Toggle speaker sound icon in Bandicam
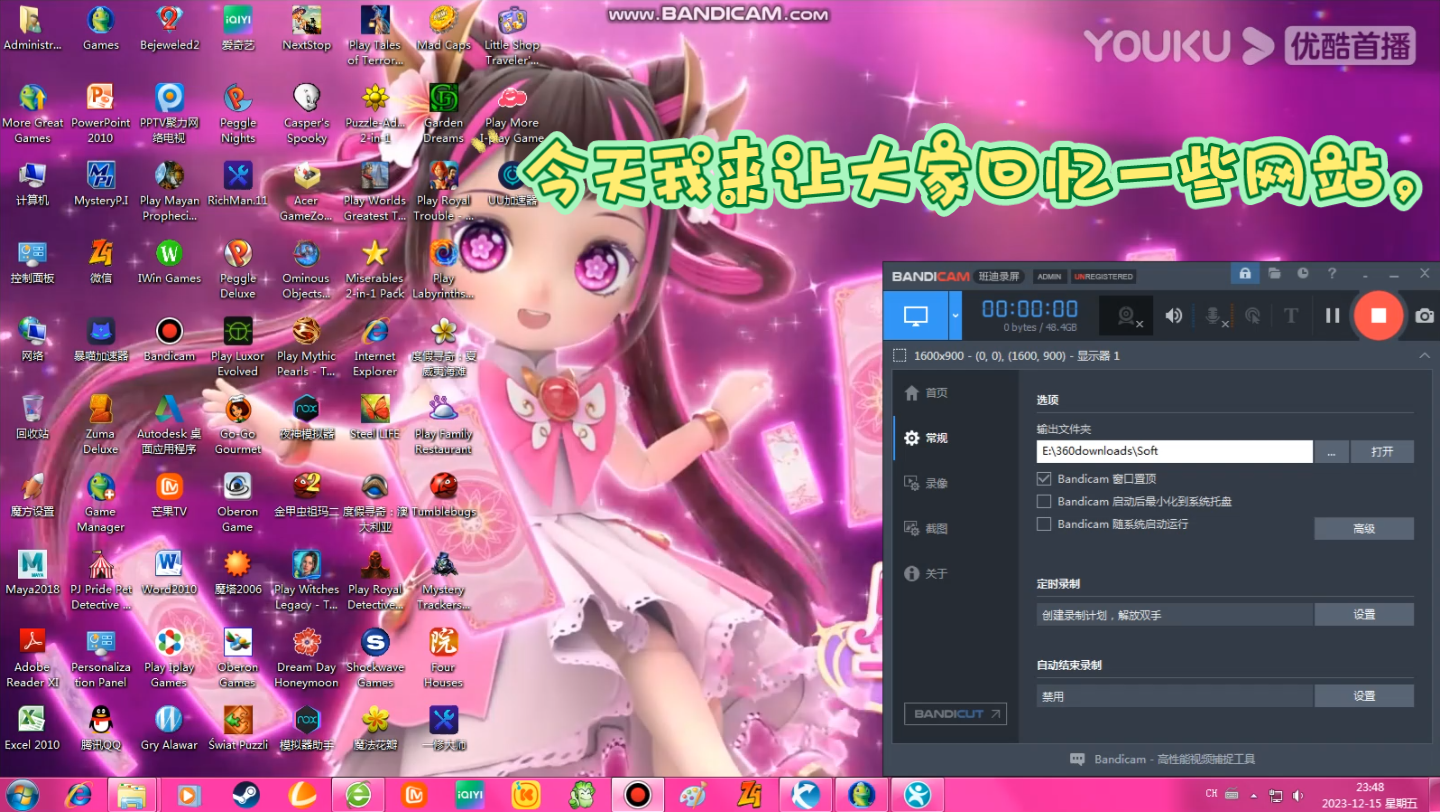The width and height of the screenshot is (1440, 812). [1174, 316]
